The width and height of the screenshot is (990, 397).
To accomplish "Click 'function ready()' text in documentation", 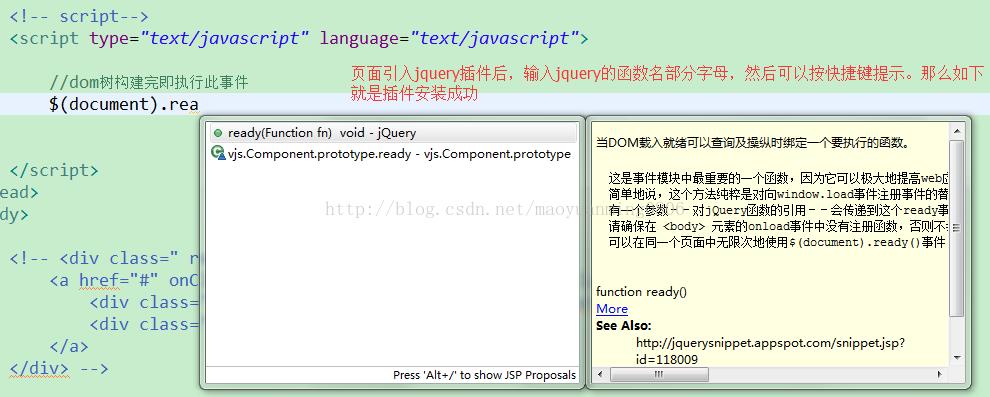I will click(641, 292).
